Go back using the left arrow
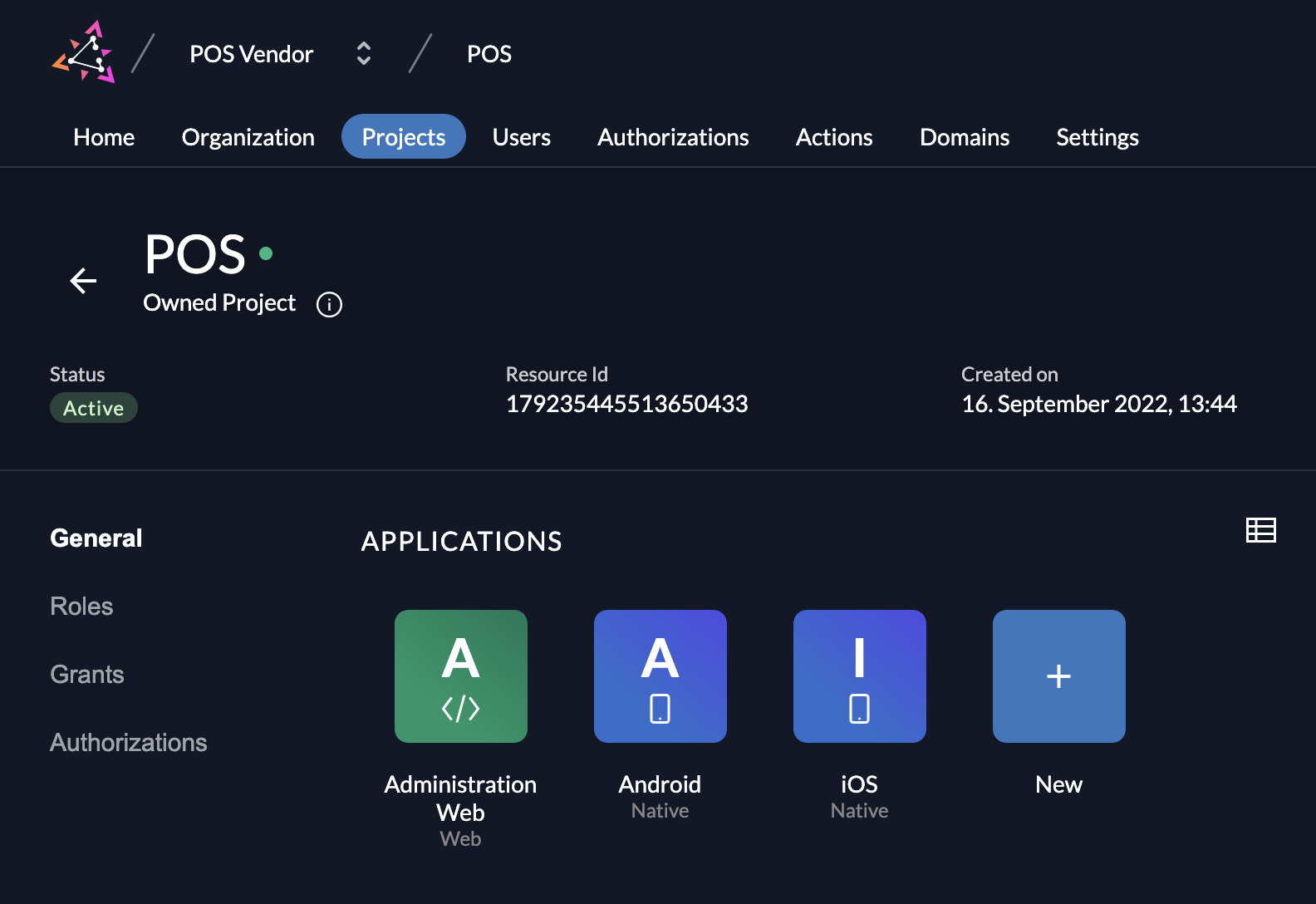Image resolution: width=1316 pixels, height=904 pixels. [x=83, y=281]
